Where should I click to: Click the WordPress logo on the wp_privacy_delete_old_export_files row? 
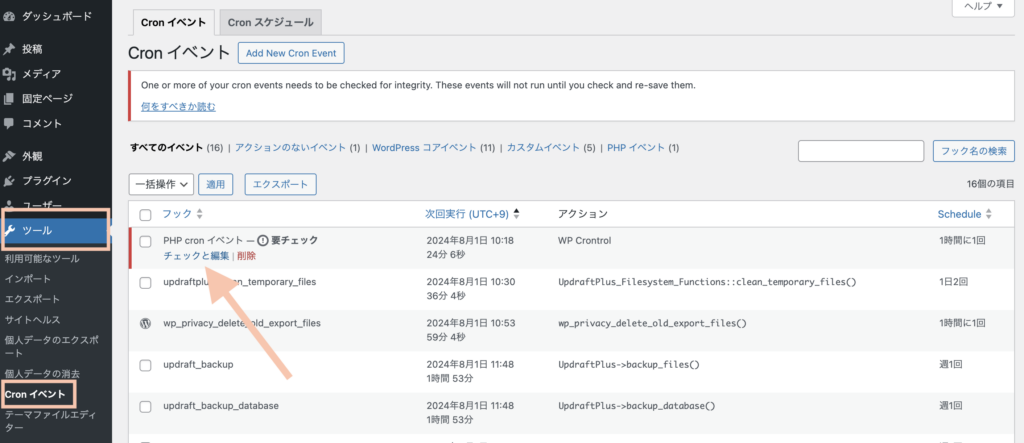point(146,323)
